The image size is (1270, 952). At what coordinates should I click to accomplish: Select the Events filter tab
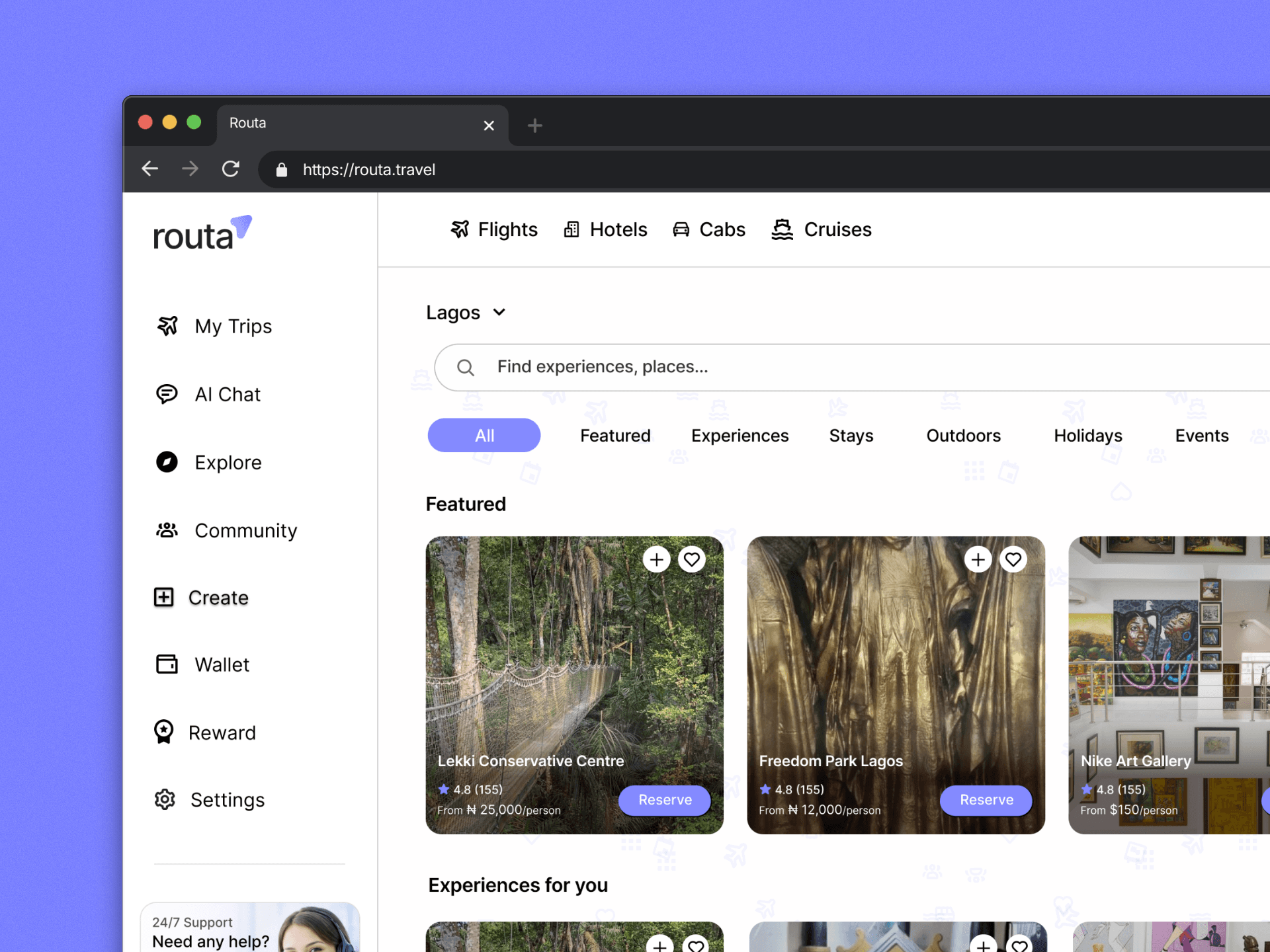click(1202, 436)
